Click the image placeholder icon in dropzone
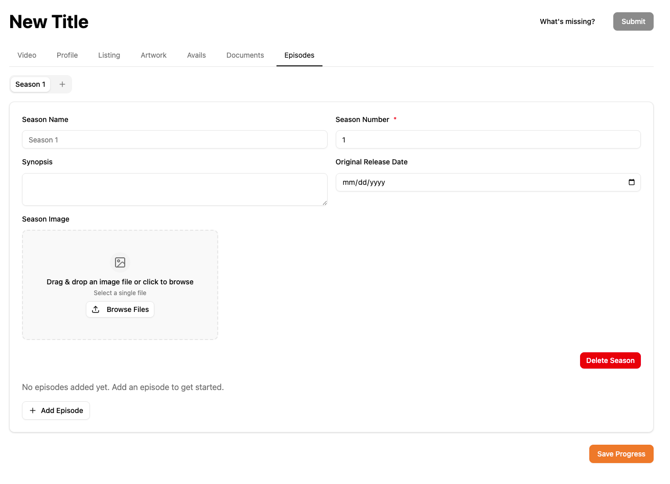Viewport: 670px width, 484px height. 120,262
